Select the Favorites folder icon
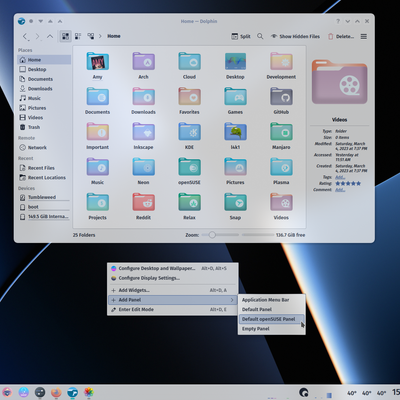 (x=189, y=97)
